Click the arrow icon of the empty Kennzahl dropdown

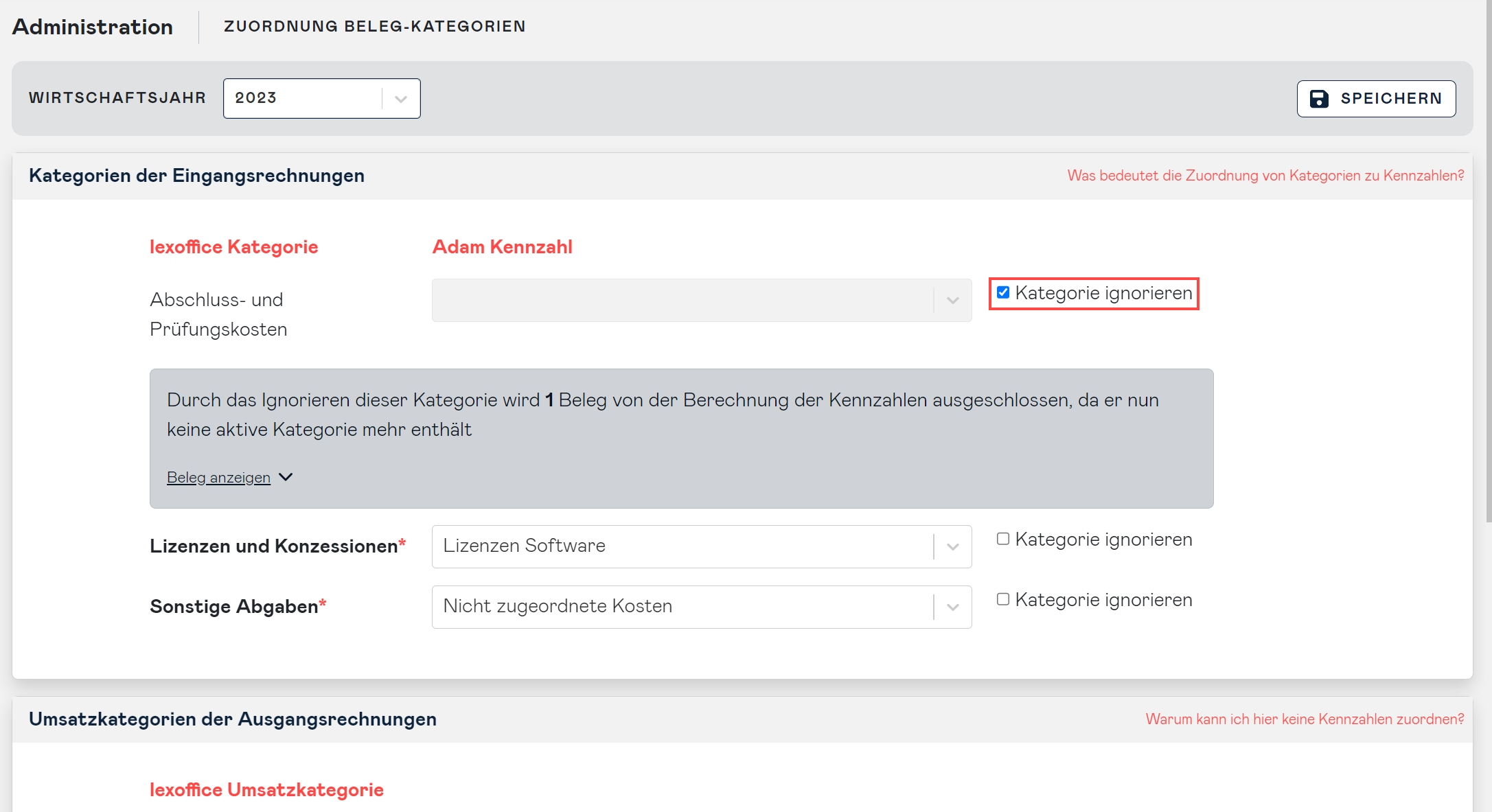953,301
